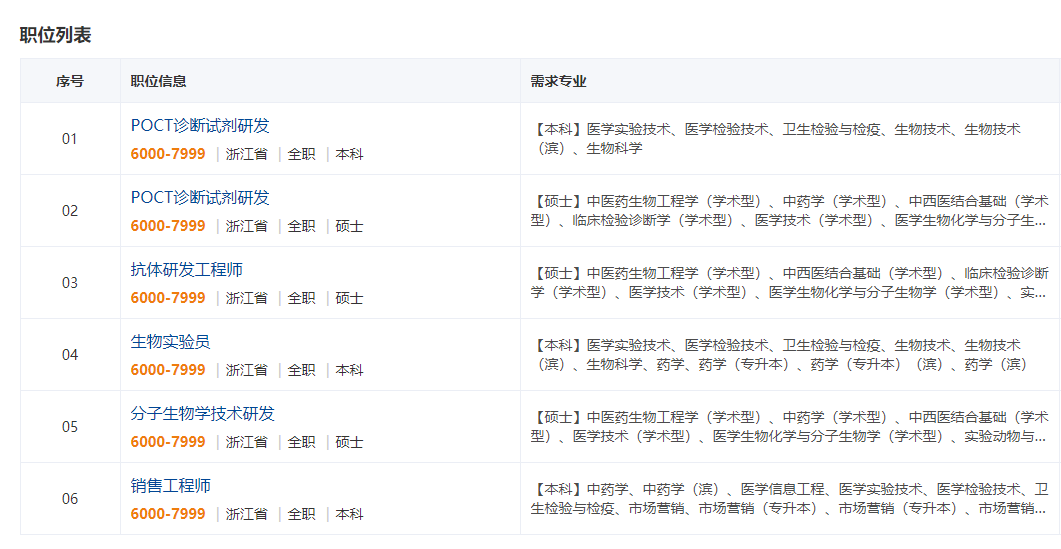Image resolution: width=1061 pixels, height=549 pixels.
Task: Click 浙江省 in the 抗体研发工程师 row
Action: [246, 298]
